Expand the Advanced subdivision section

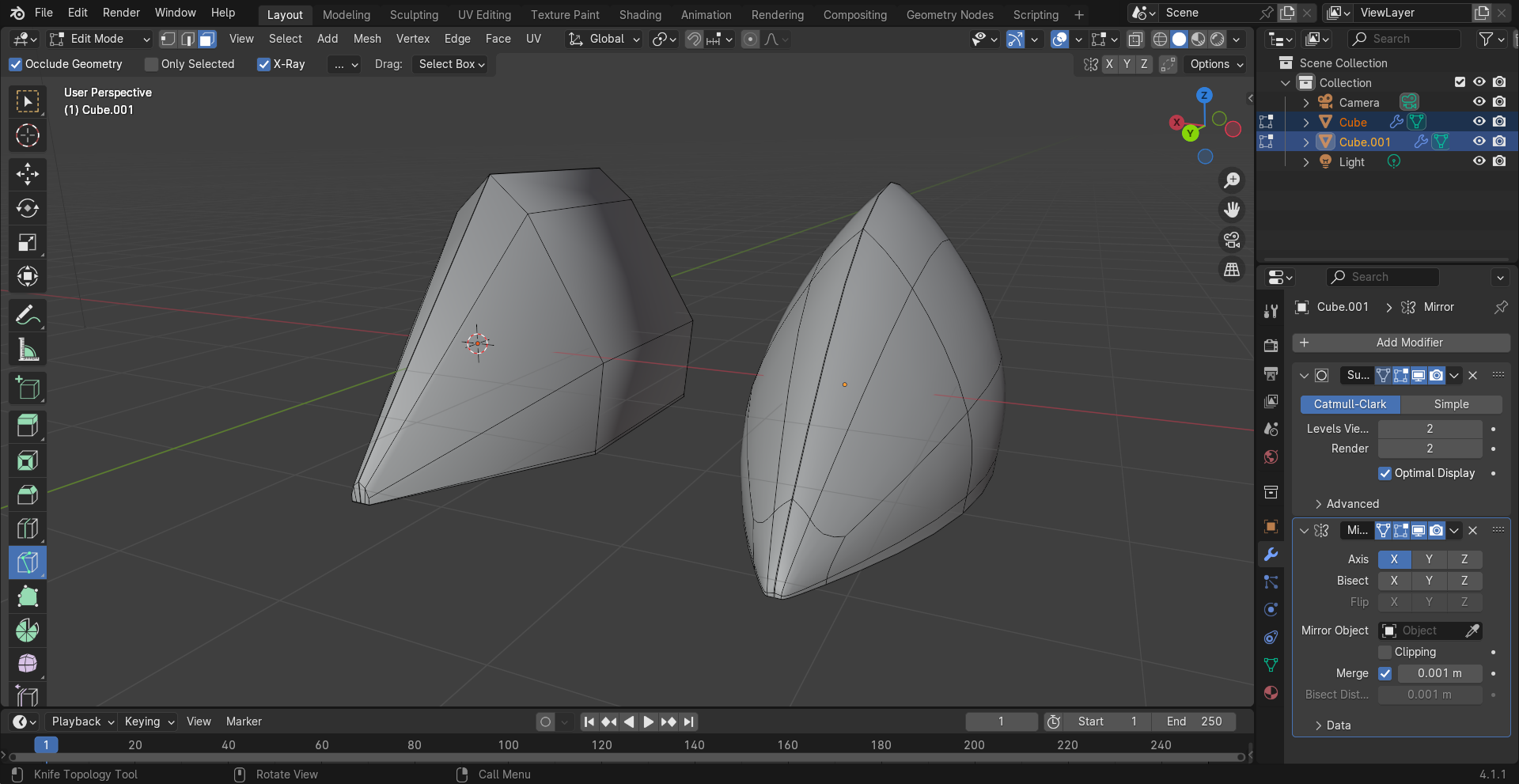coord(1352,504)
